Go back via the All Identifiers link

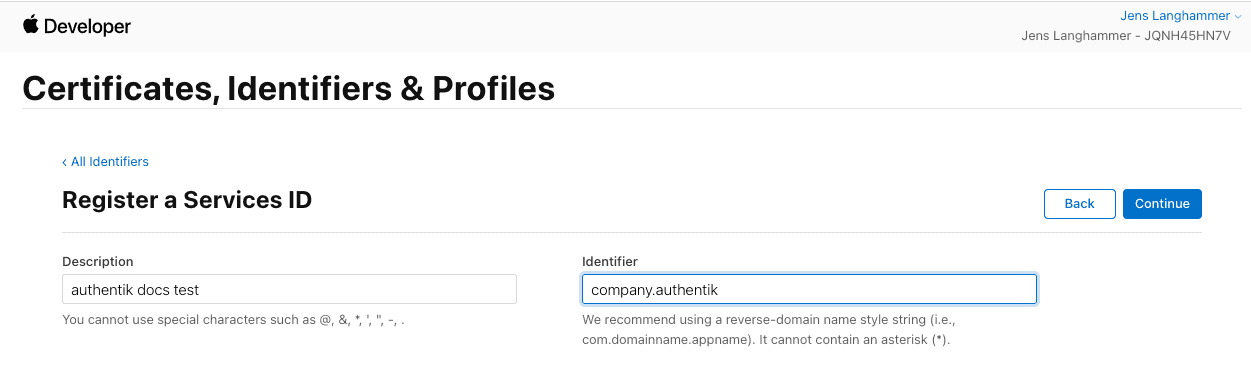tap(105, 161)
